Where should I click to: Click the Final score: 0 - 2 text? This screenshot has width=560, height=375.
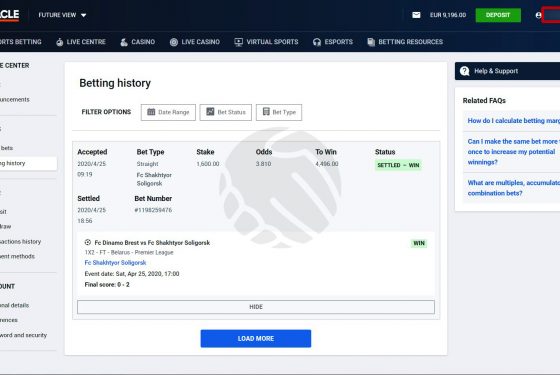pyautogui.click(x=107, y=285)
